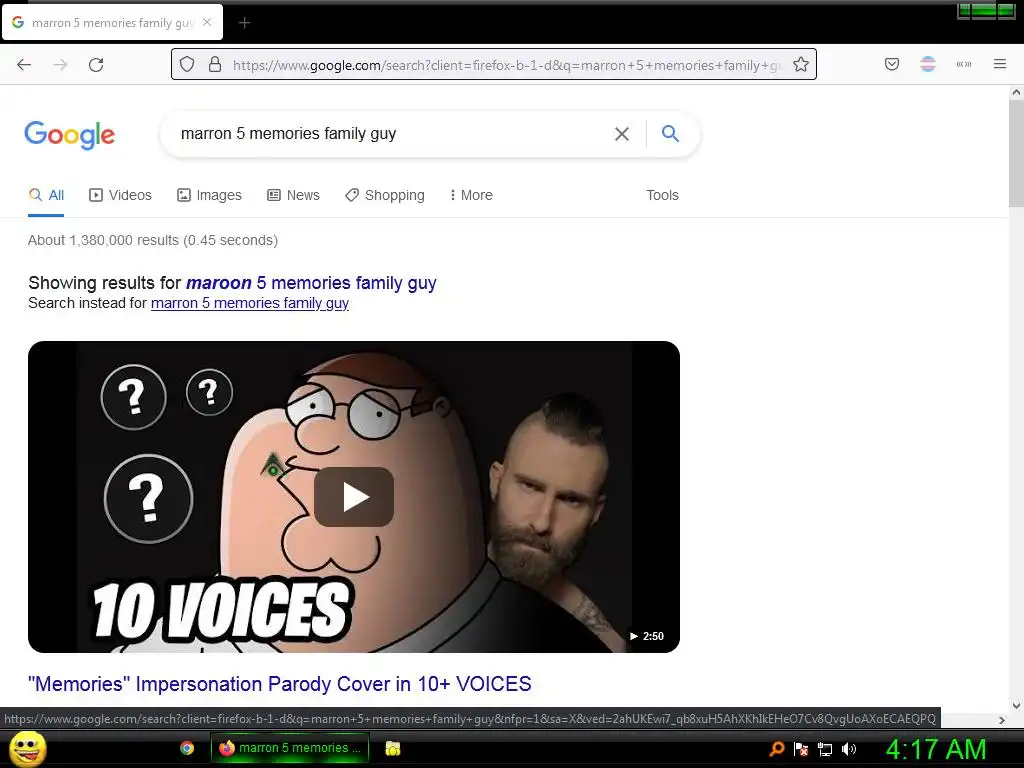
Task: Click the orange magnifier tray icon
Action: point(777,749)
